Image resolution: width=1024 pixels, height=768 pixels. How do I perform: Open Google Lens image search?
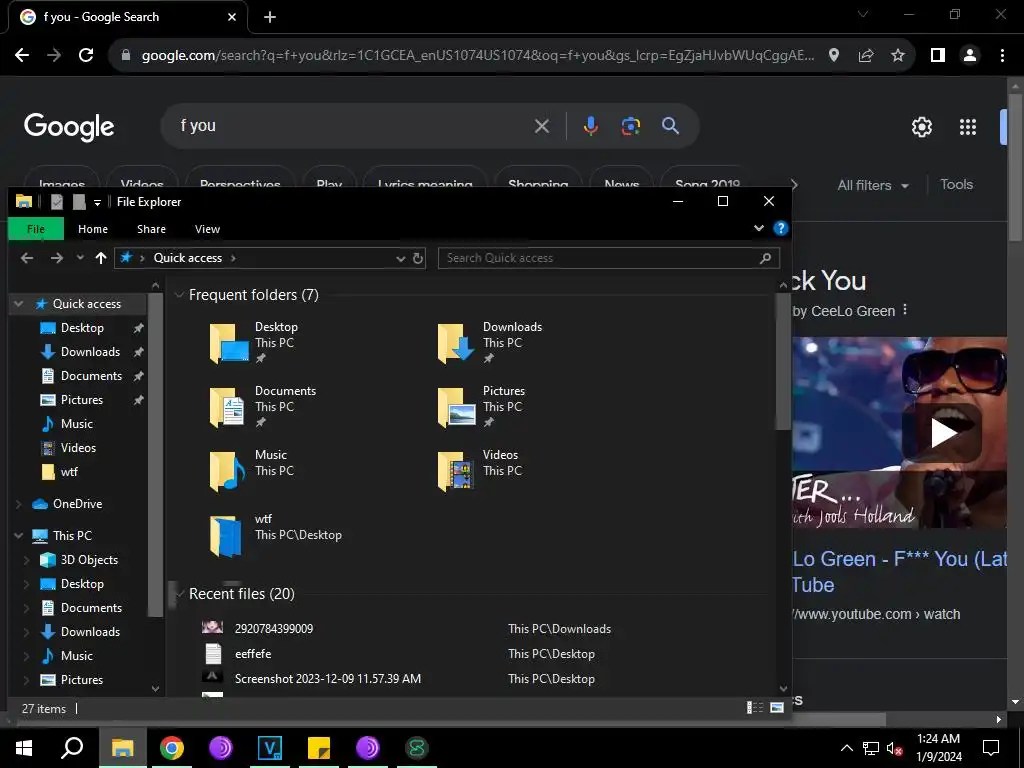[630, 126]
